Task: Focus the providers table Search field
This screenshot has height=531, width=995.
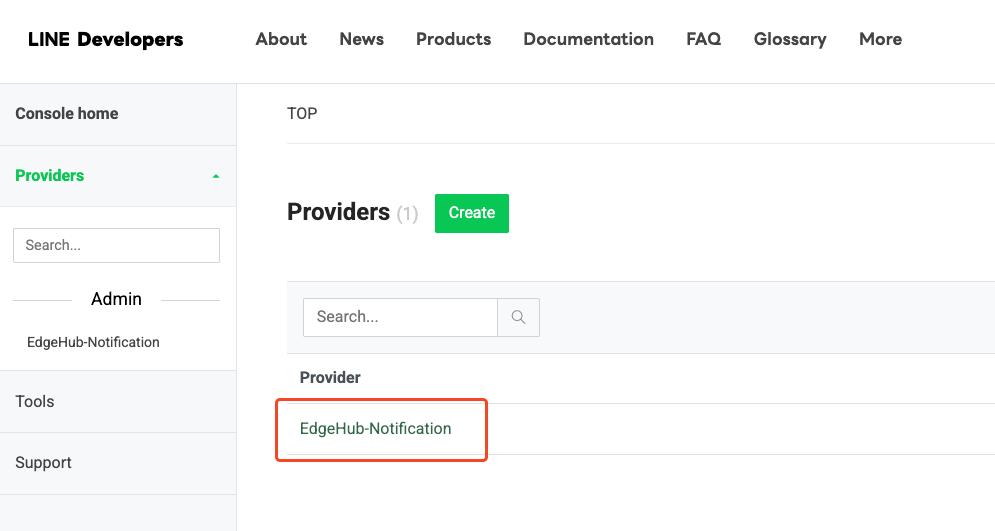Action: (400, 317)
